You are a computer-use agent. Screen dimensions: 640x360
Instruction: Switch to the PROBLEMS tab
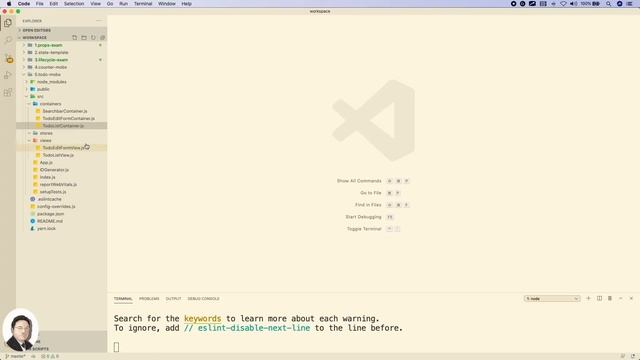tap(149, 299)
